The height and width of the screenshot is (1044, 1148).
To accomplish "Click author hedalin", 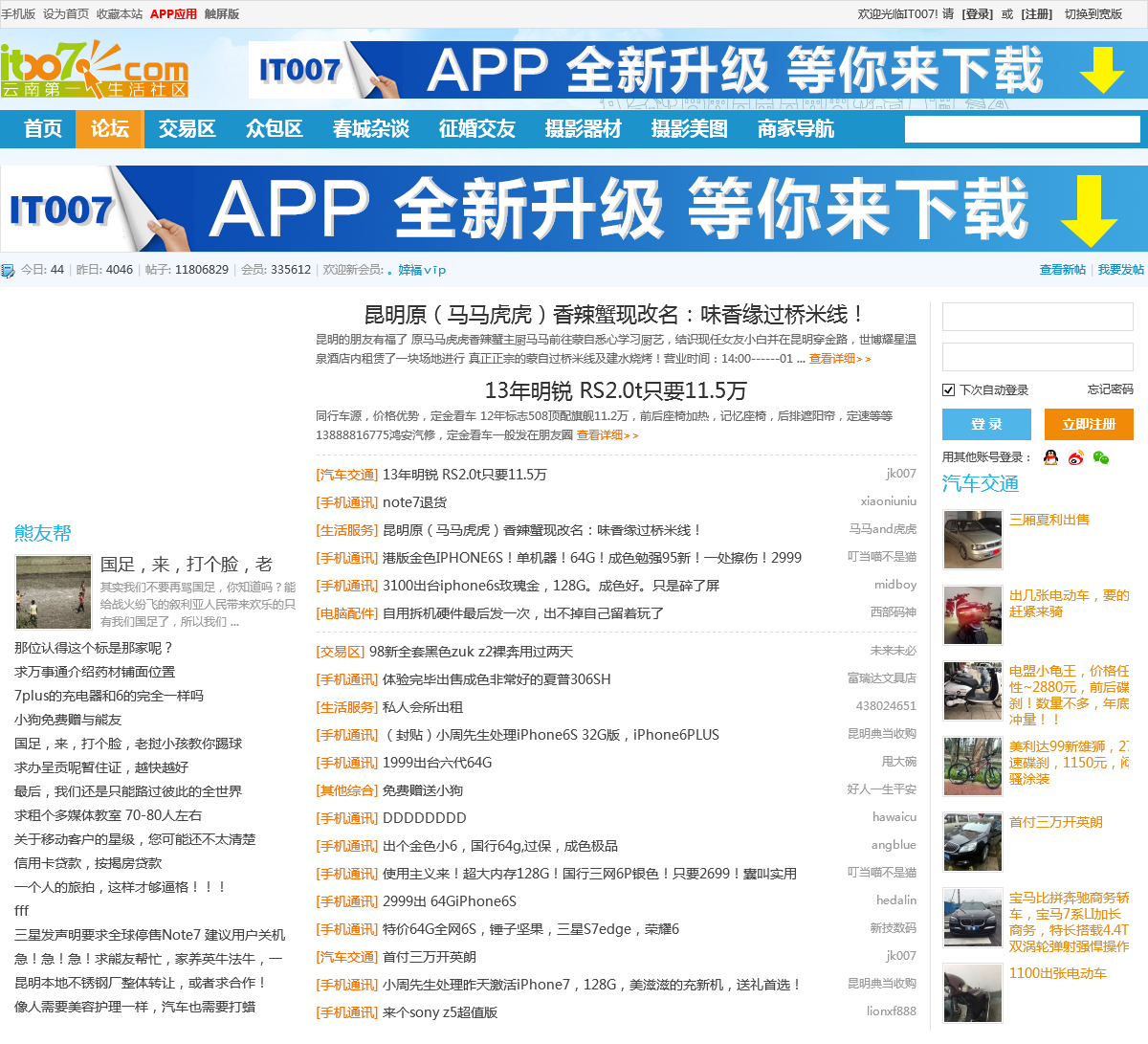I will (896, 900).
